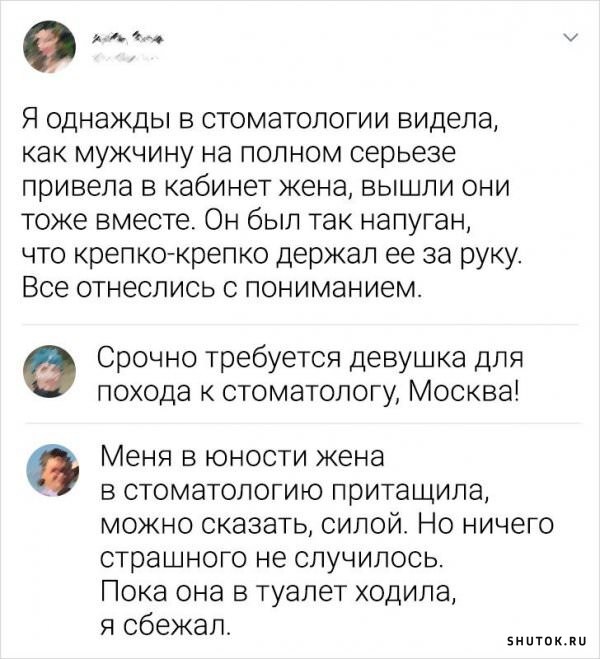
Task: Click the line "можно сказать, силой. Но ничего"
Action: [327, 524]
